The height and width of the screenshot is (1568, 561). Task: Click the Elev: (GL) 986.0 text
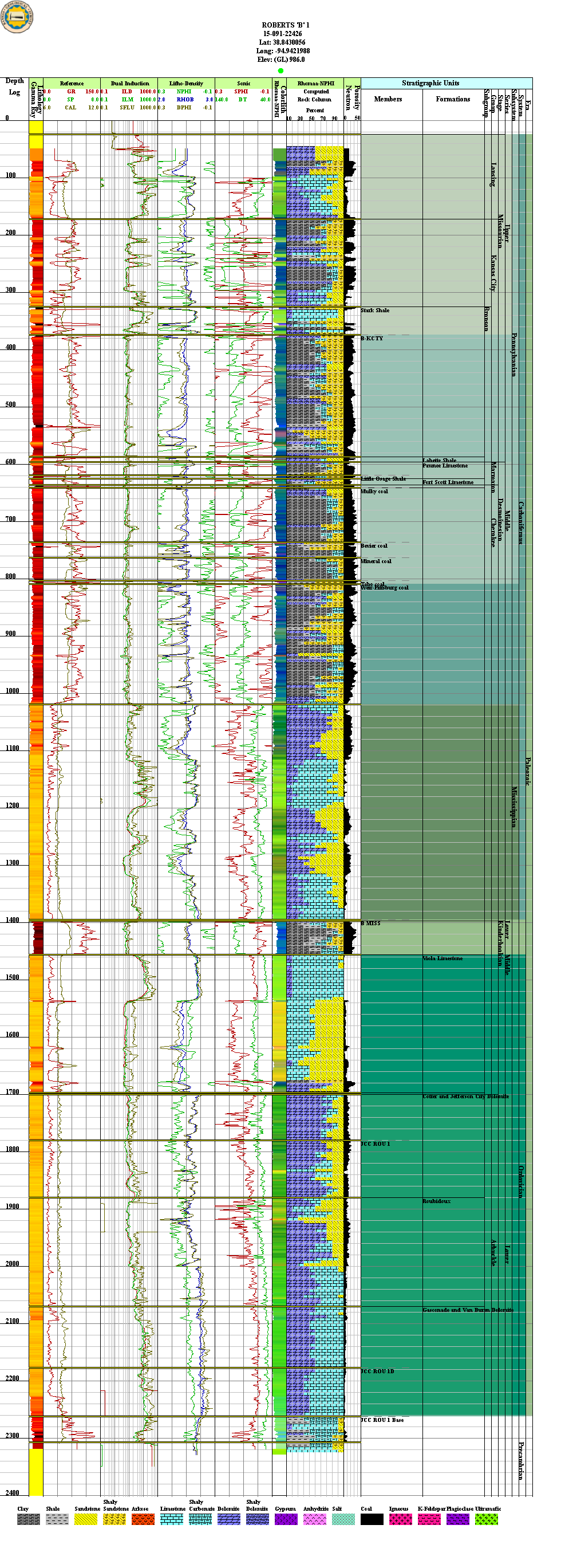[x=280, y=60]
